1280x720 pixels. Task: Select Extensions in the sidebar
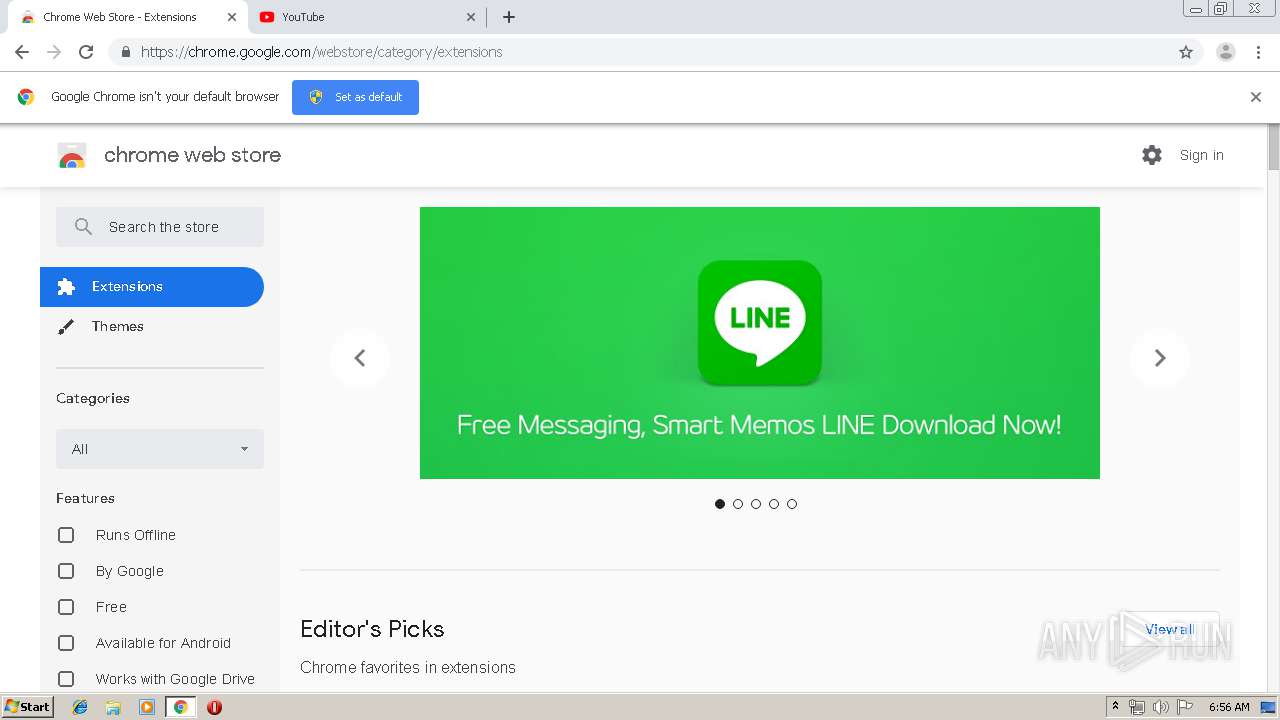click(152, 287)
